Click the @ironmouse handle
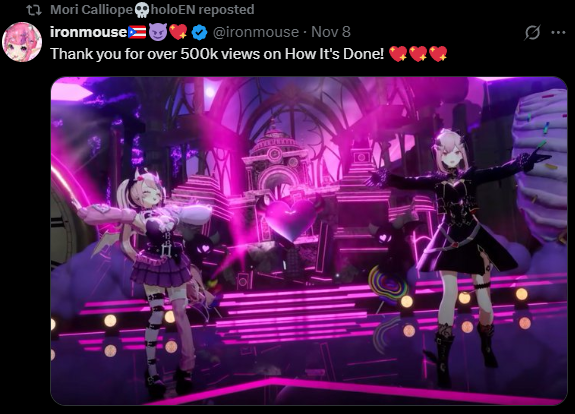Screen dimensions: 575x414 pos(256,32)
